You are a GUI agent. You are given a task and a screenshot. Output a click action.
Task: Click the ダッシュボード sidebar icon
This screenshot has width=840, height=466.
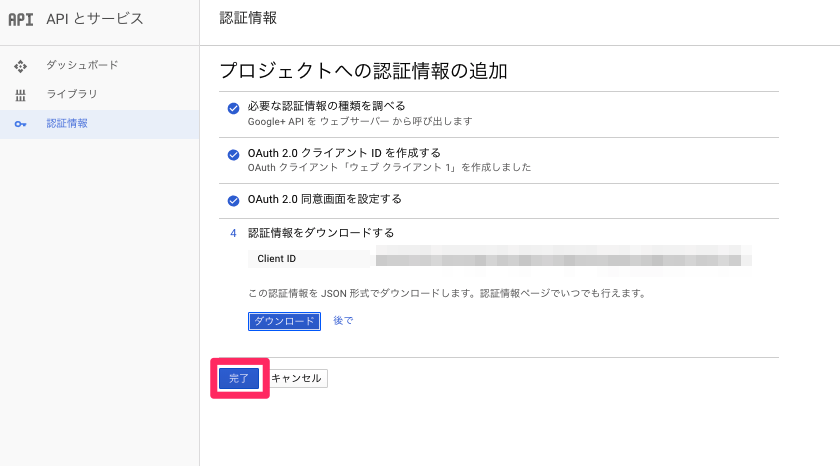pyautogui.click(x=20, y=65)
